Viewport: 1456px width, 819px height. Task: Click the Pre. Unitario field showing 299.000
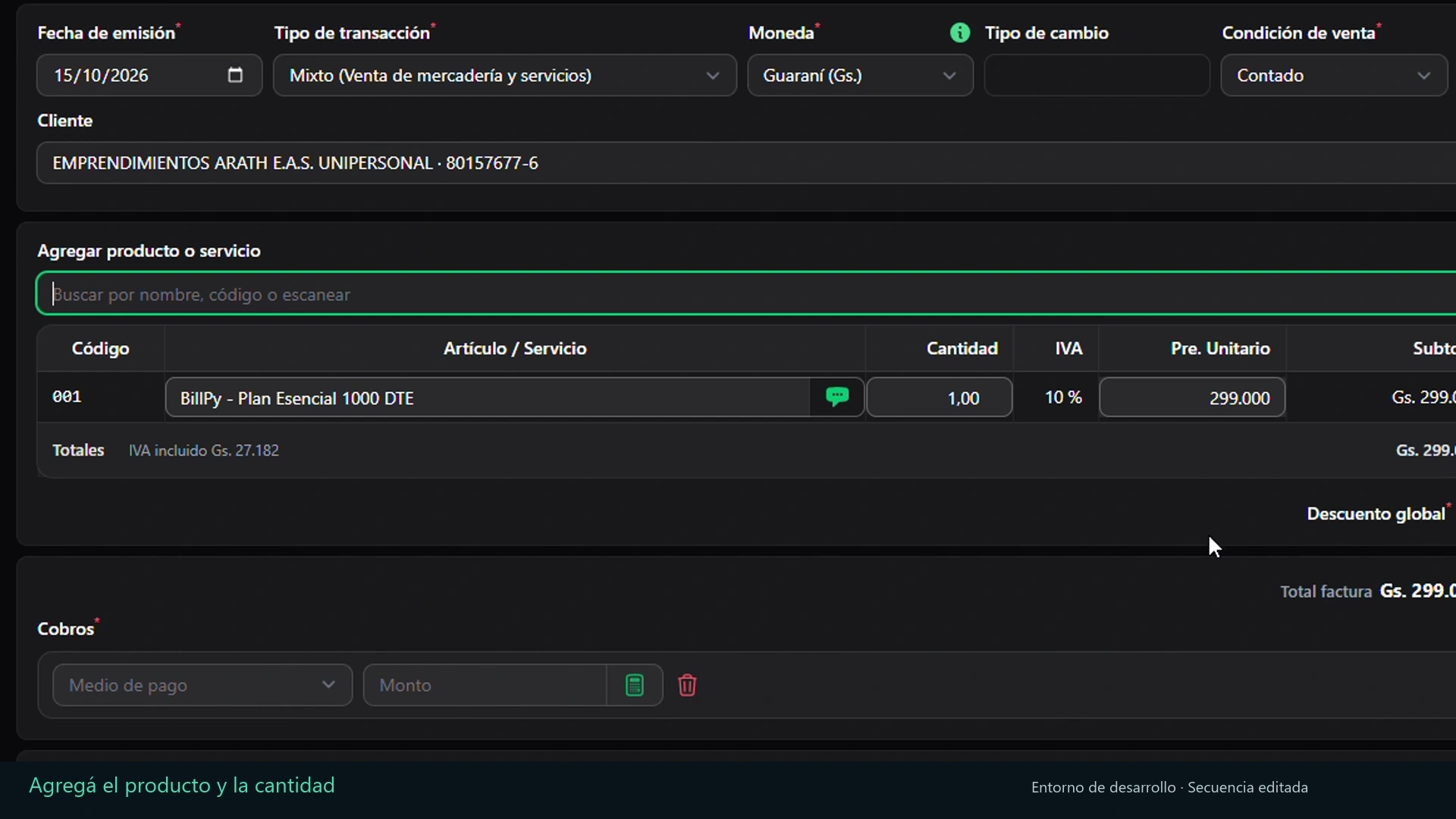pos(1192,397)
